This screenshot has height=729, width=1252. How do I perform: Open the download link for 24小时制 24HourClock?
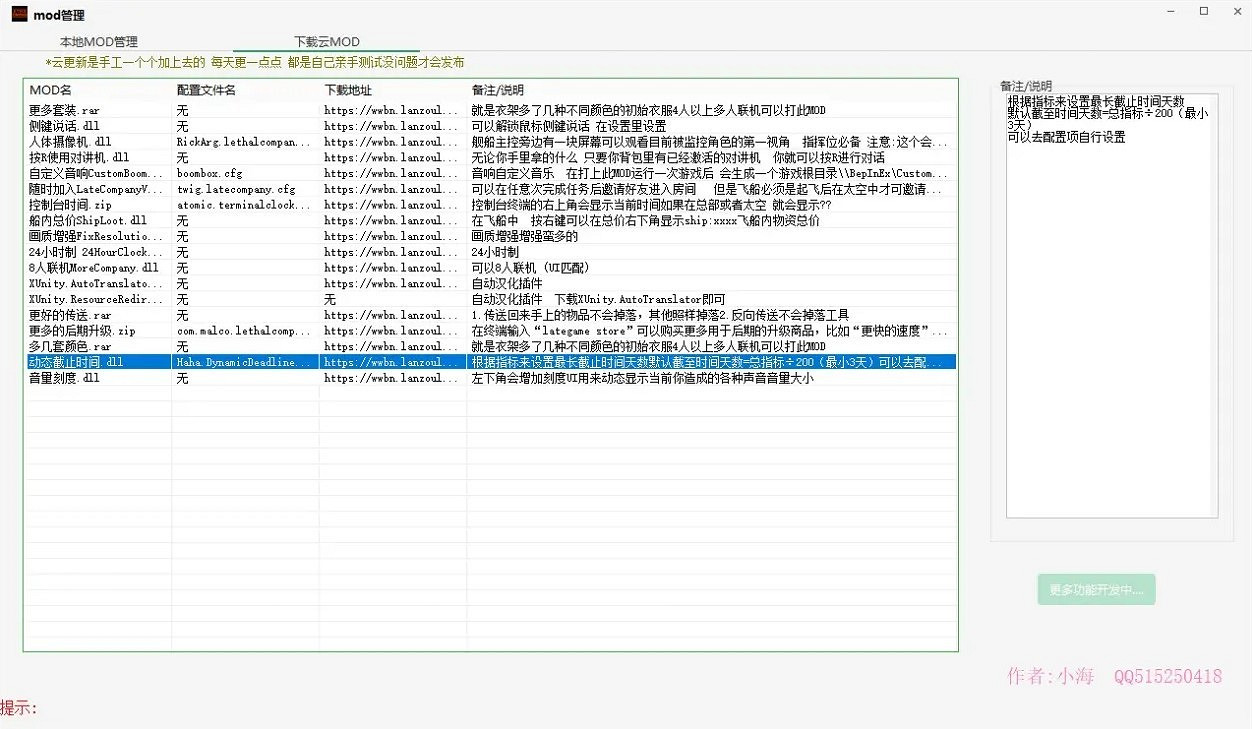[390, 252]
